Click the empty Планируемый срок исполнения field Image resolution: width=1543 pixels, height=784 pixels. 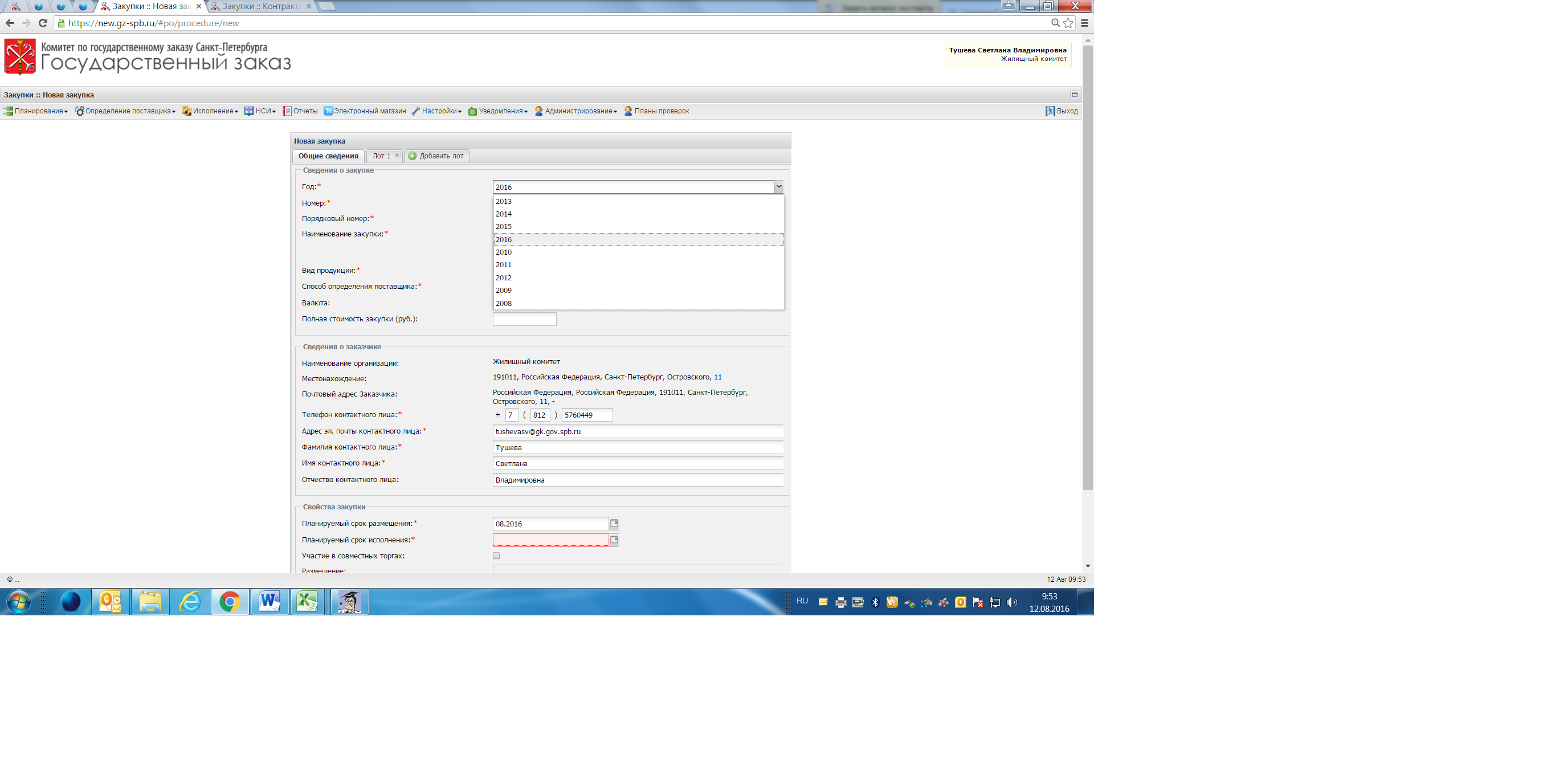click(x=550, y=540)
